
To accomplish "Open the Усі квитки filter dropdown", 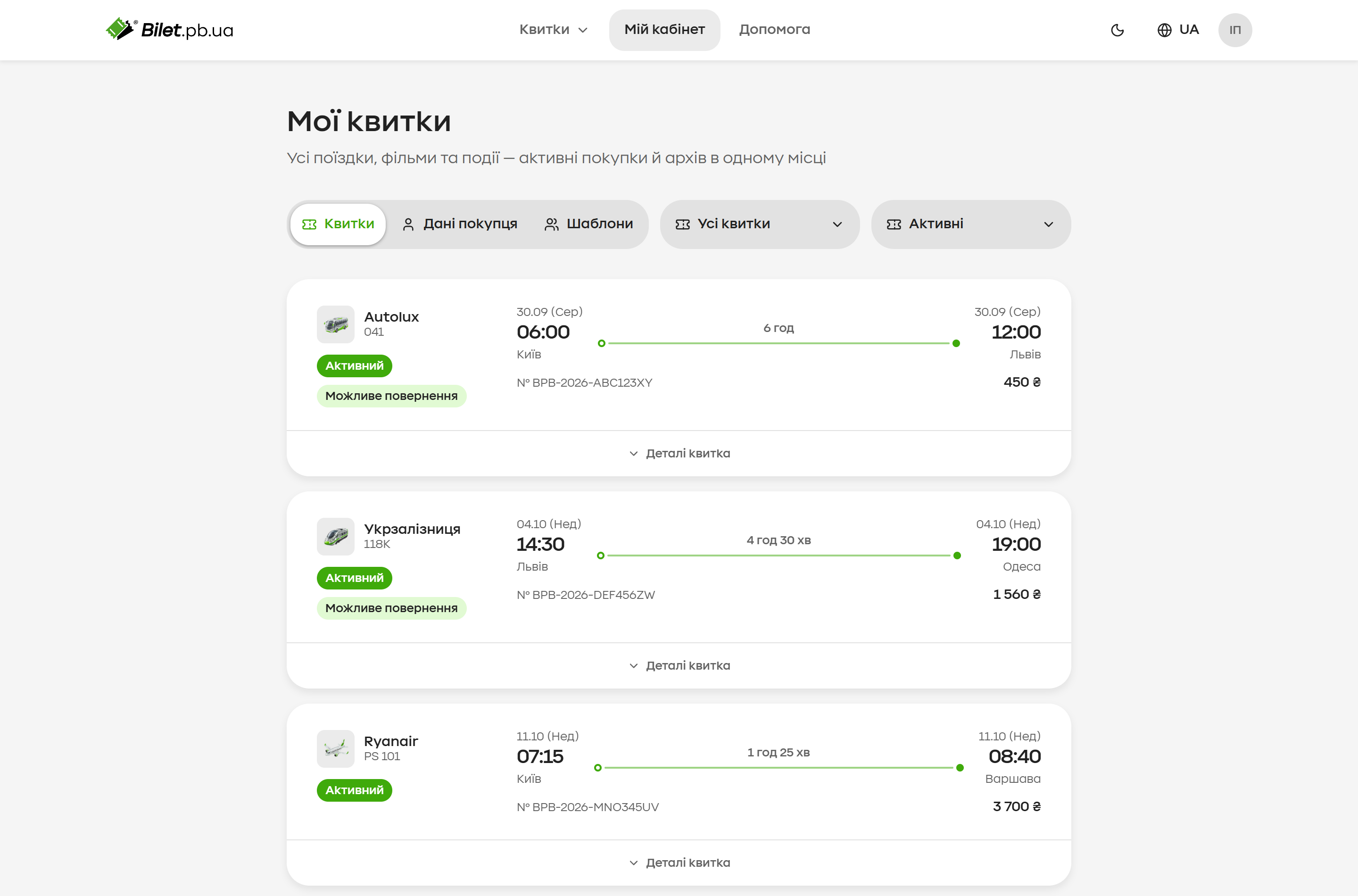I will (x=759, y=224).
